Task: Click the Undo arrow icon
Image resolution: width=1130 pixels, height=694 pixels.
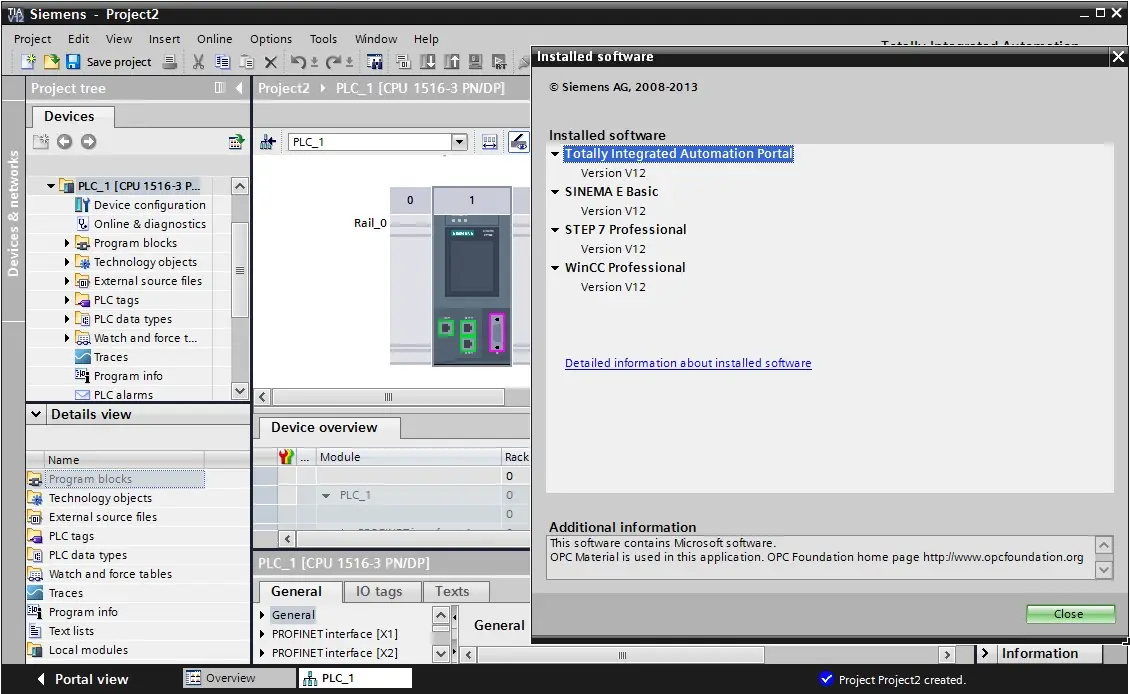Action: coord(298,62)
